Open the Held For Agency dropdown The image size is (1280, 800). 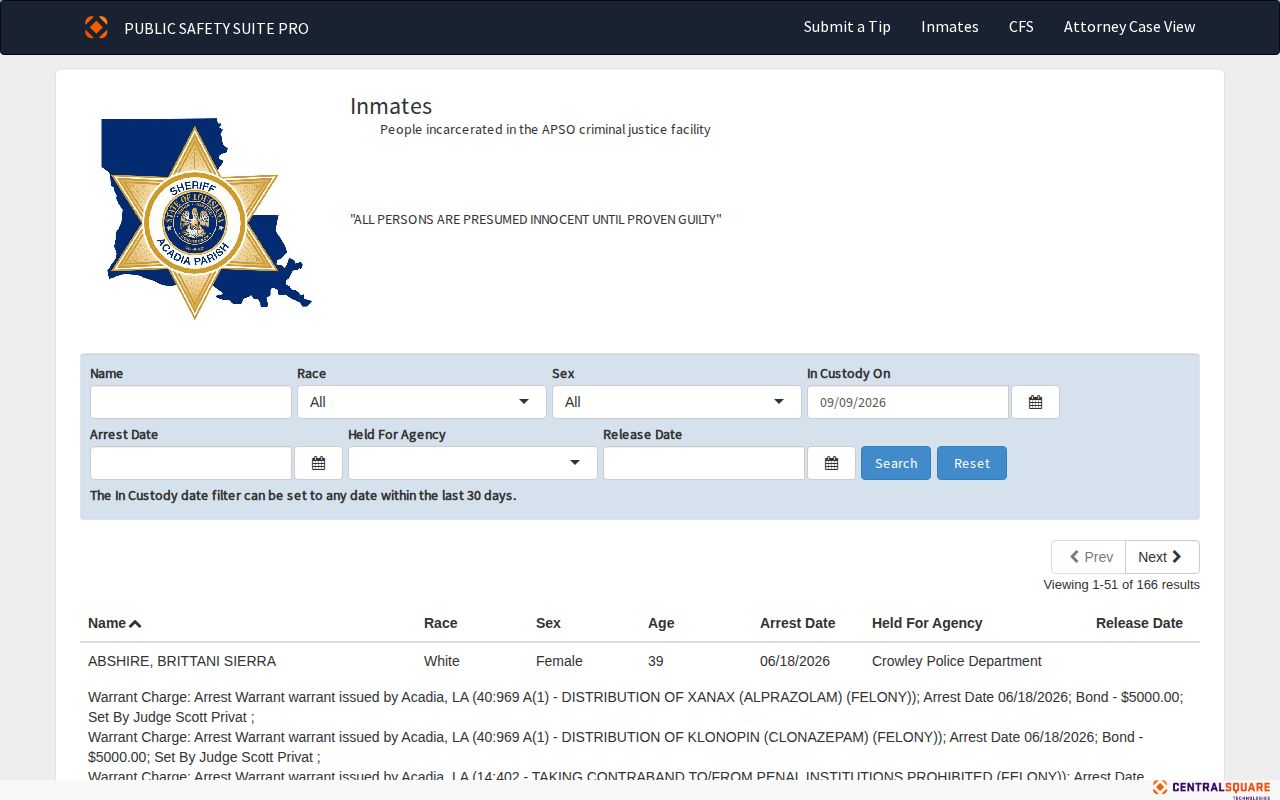(472, 463)
